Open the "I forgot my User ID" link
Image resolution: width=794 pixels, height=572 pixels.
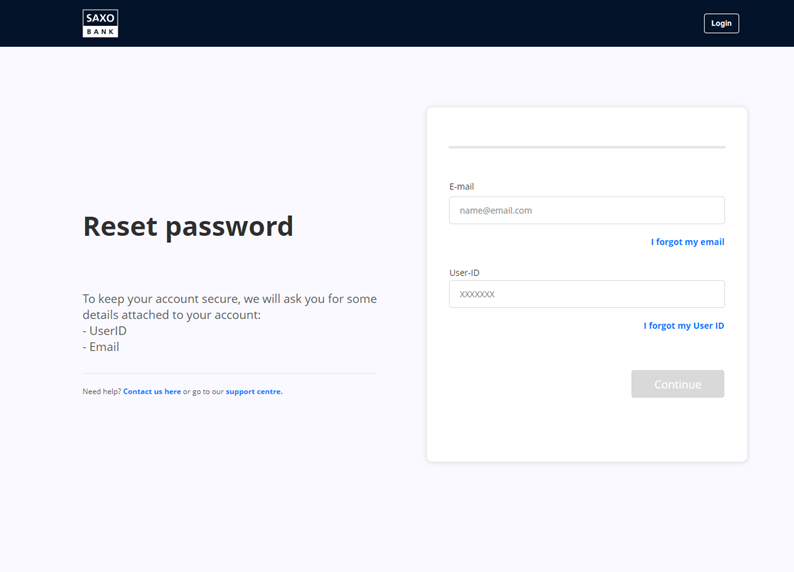(683, 326)
